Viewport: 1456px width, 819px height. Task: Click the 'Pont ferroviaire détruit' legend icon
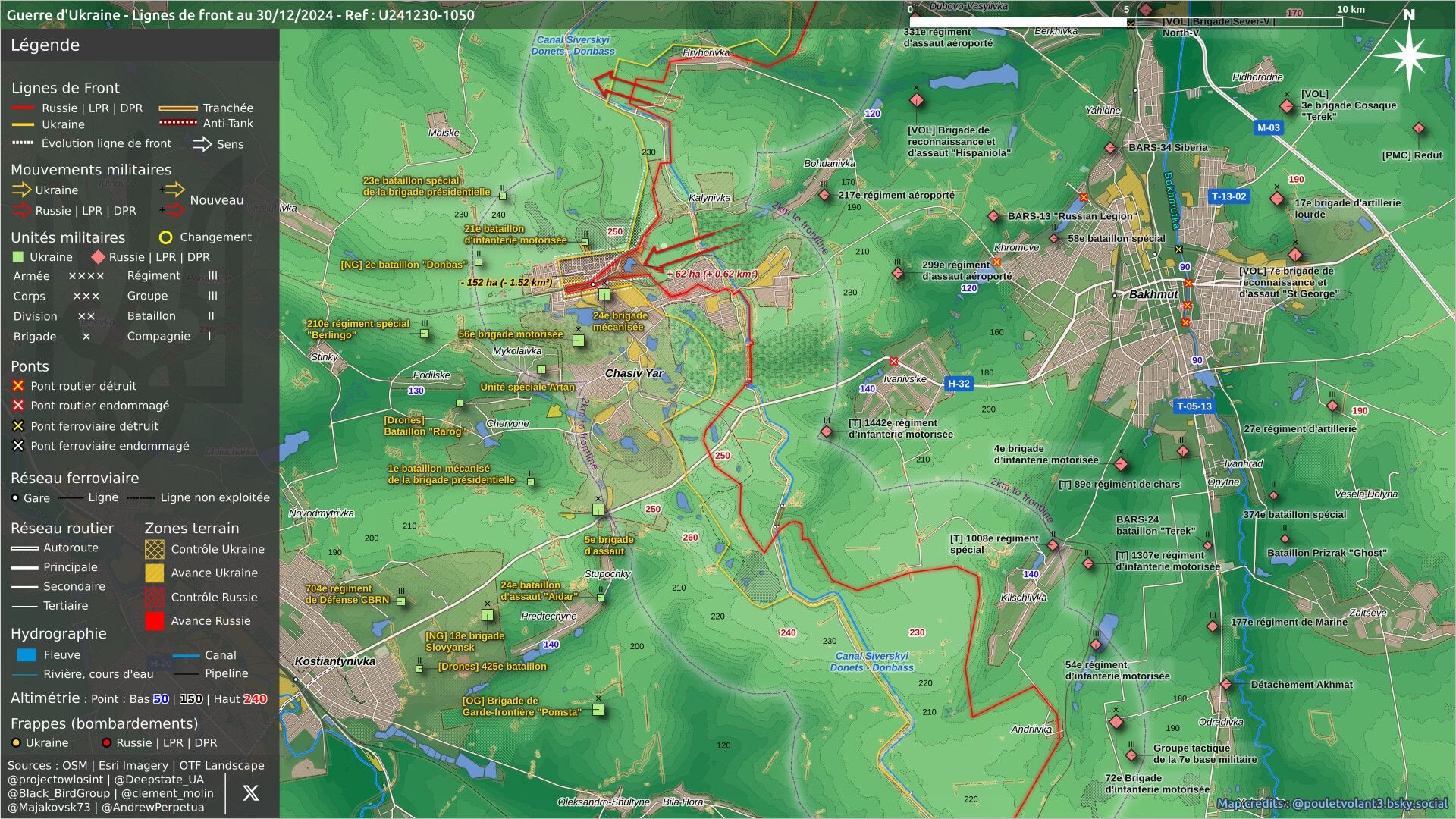(x=18, y=426)
